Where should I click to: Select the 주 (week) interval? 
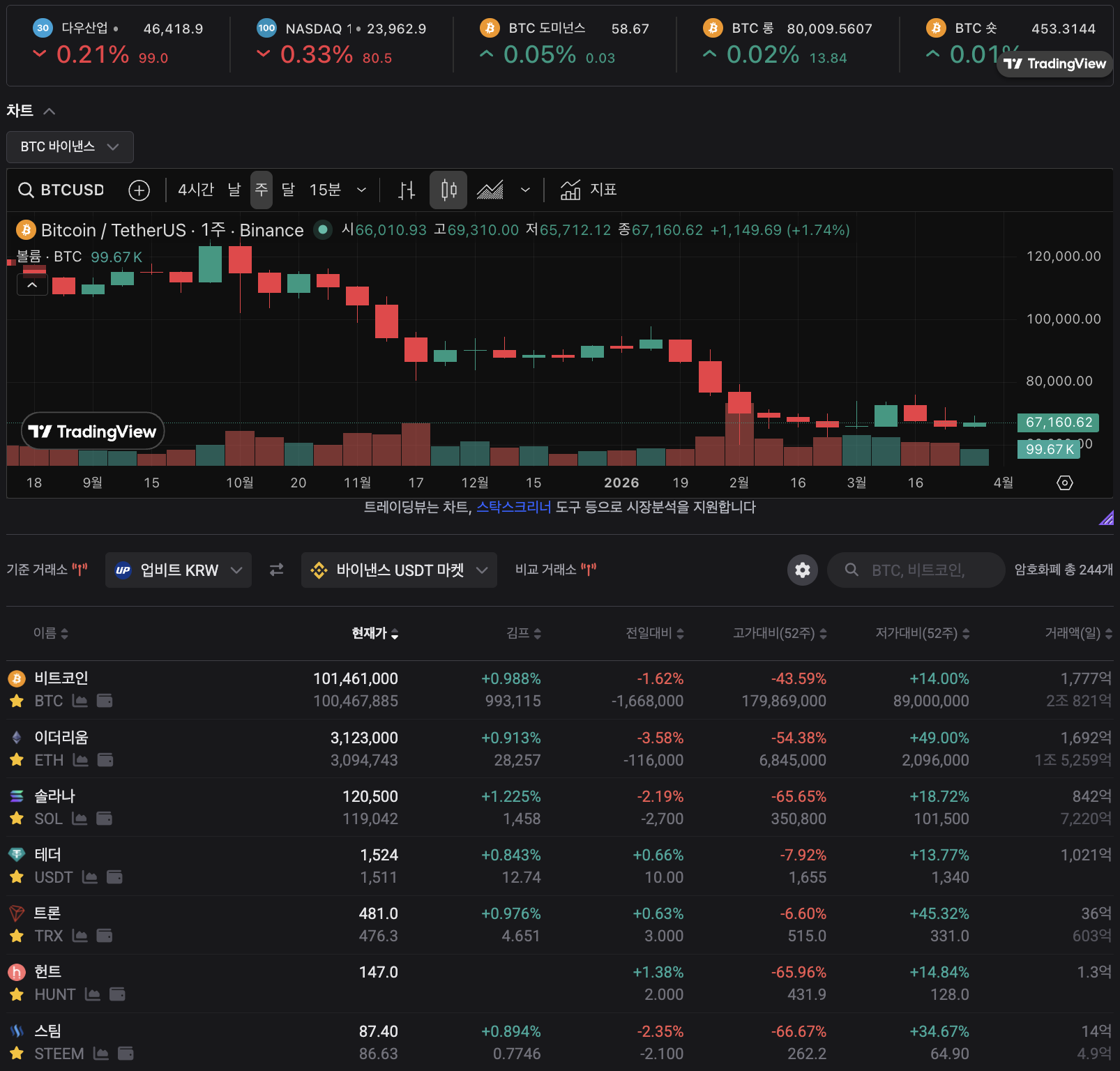tap(262, 190)
